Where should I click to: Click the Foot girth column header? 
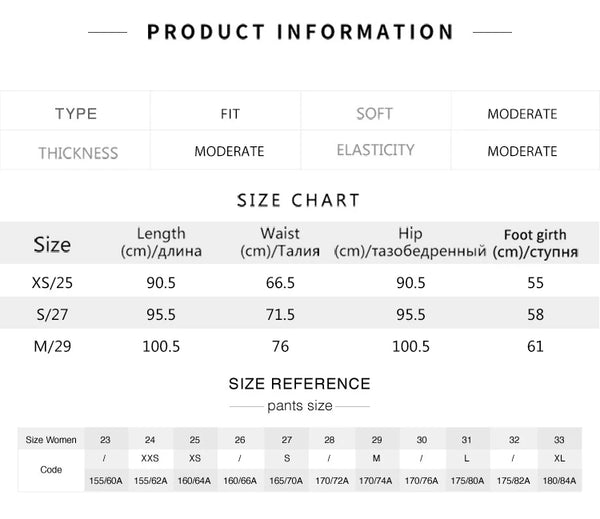pyautogui.click(x=535, y=242)
